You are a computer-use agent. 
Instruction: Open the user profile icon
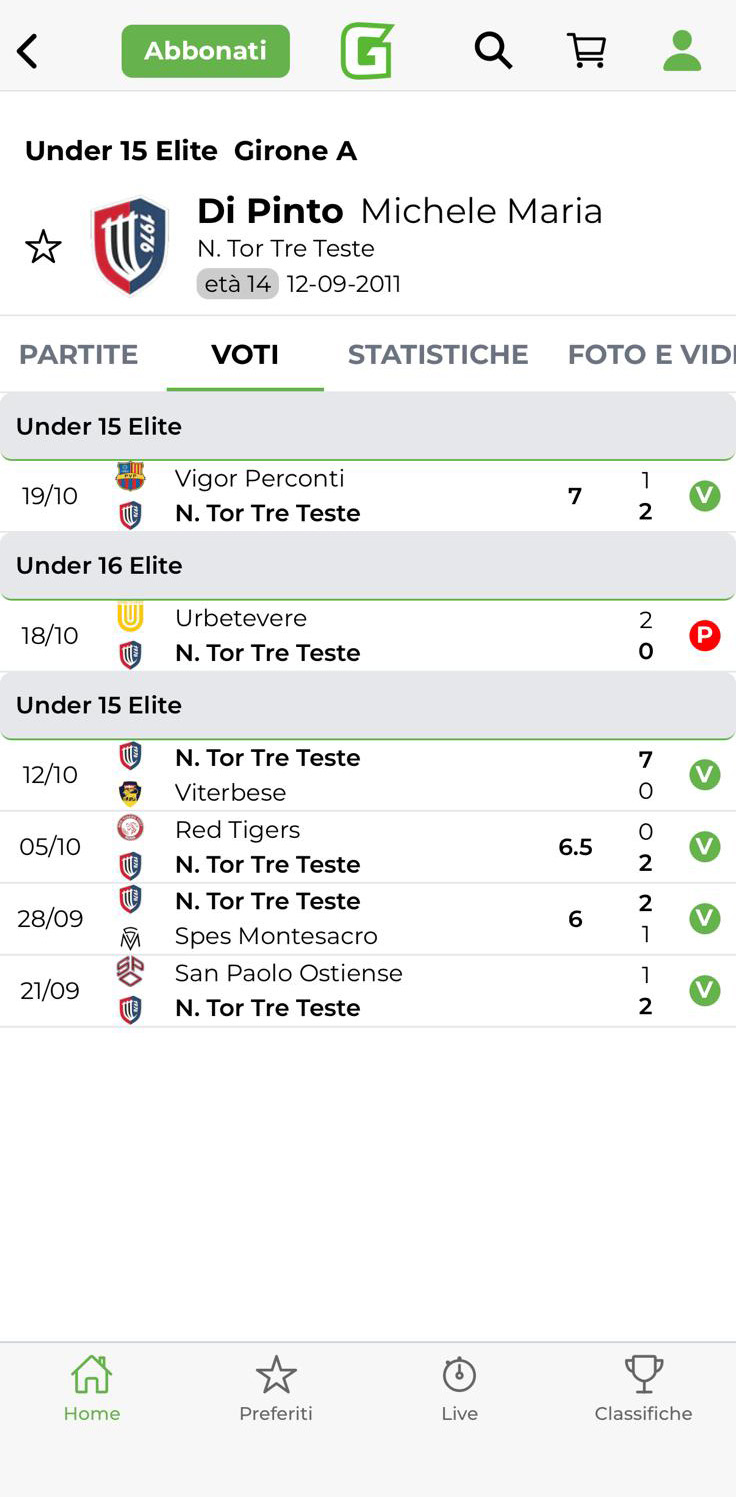(x=682, y=50)
